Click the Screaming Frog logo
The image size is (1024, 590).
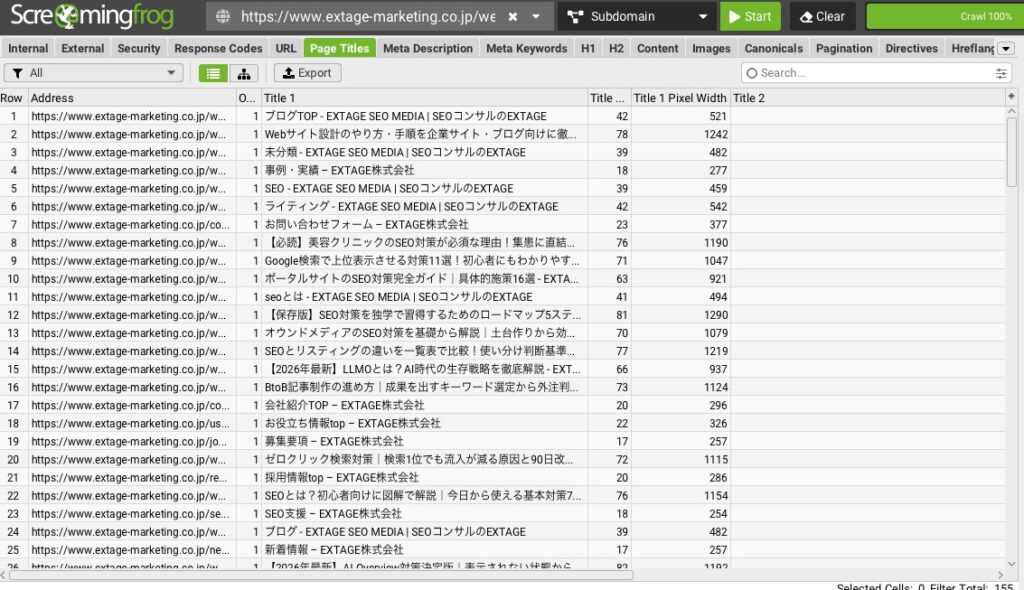click(x=92, y=17)
